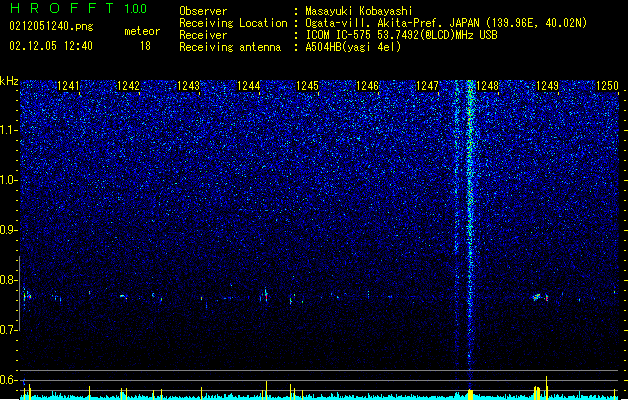Click the 1242 time marker
Image resolution: width=629 pixels, height=400 pixels.
128,86
